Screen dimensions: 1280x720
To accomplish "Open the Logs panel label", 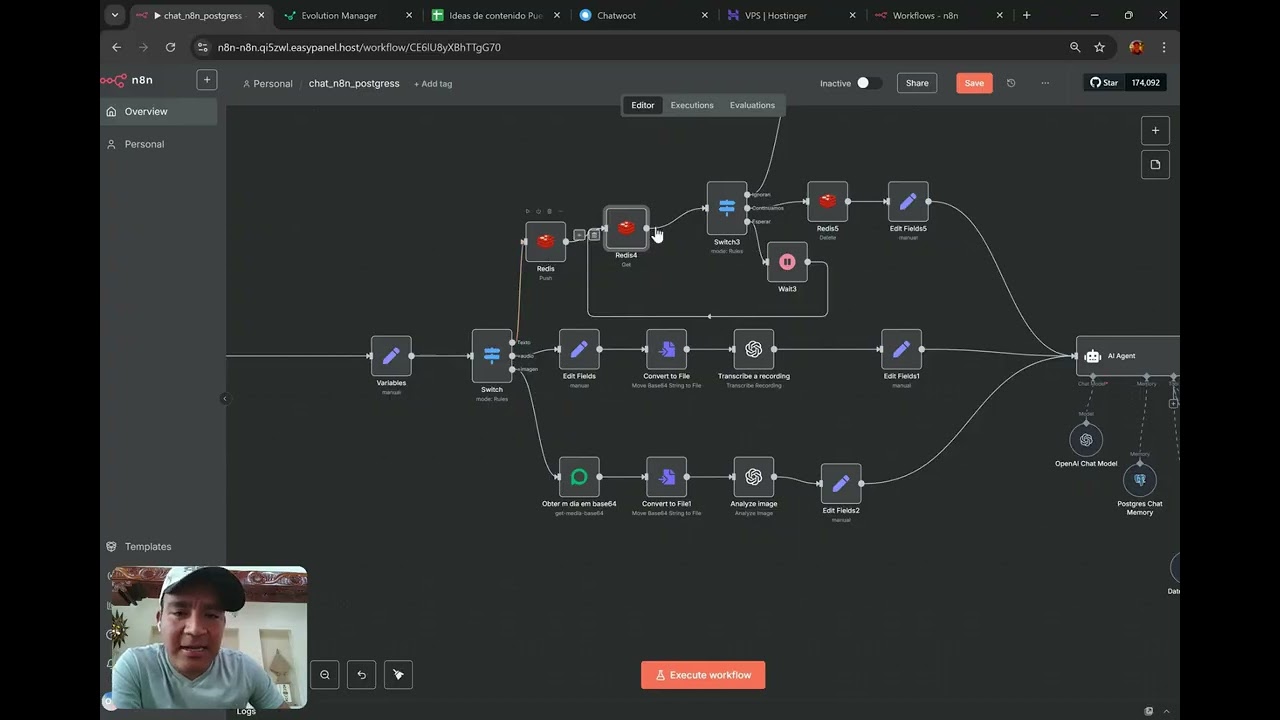I will [x=246, y=711].
